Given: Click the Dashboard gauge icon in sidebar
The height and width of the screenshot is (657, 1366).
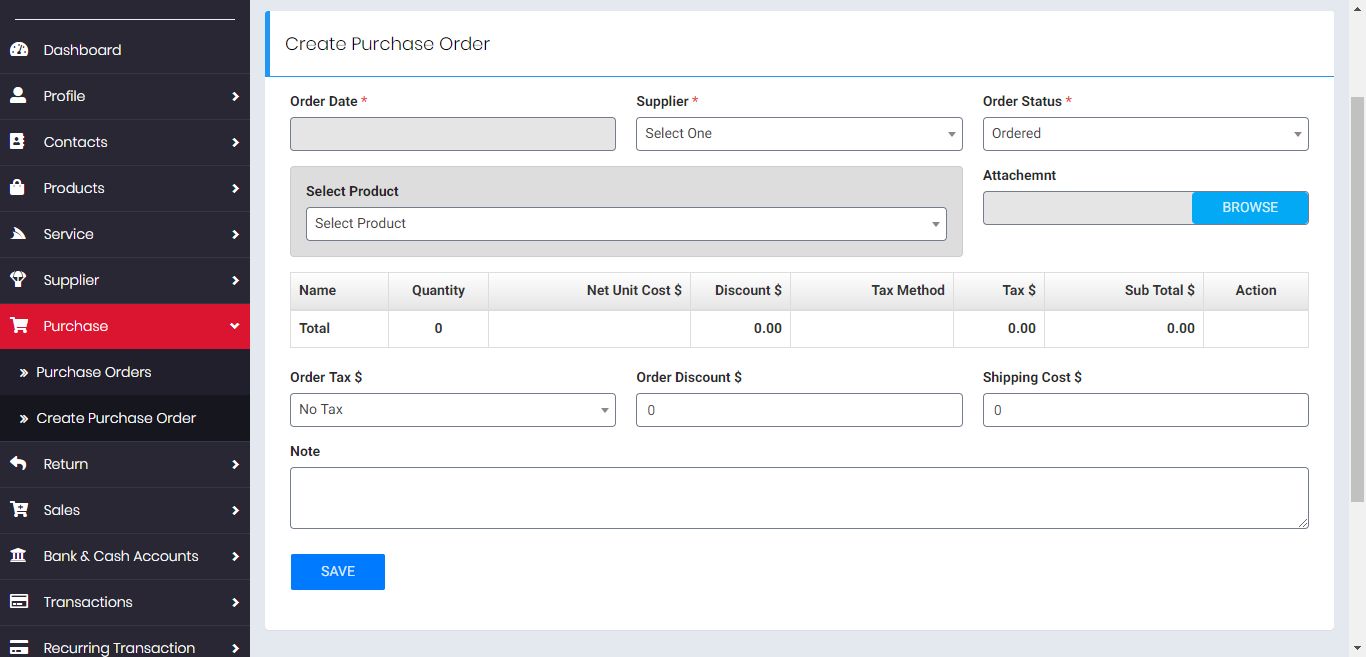Looking at the screenshot, I should [18, 50].
